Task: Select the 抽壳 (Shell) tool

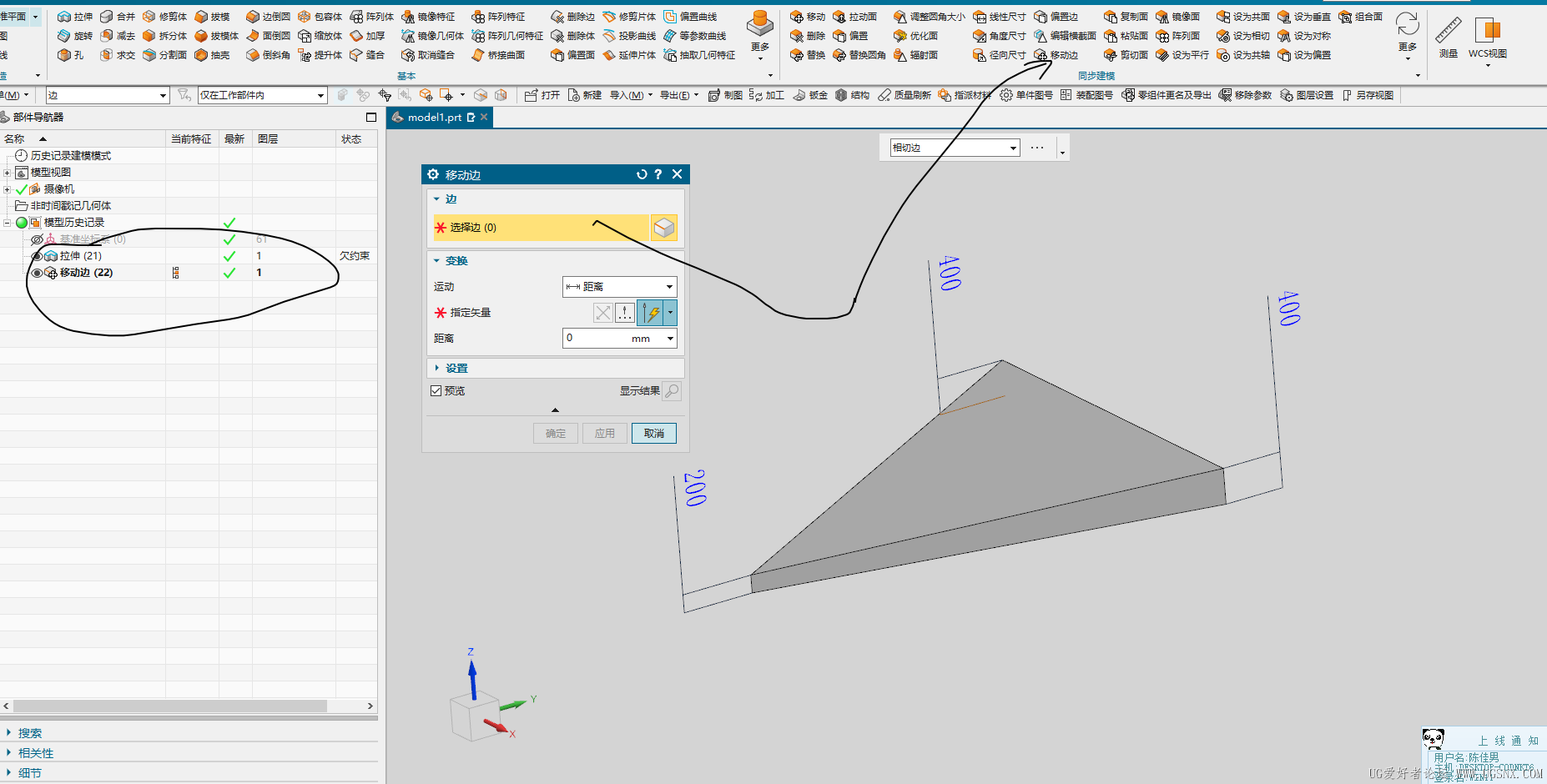Action: point(212,55)
